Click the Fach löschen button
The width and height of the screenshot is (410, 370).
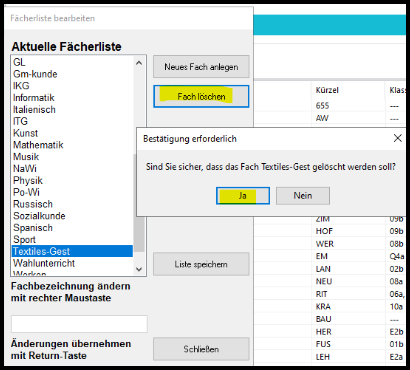(x=201, y=96)
